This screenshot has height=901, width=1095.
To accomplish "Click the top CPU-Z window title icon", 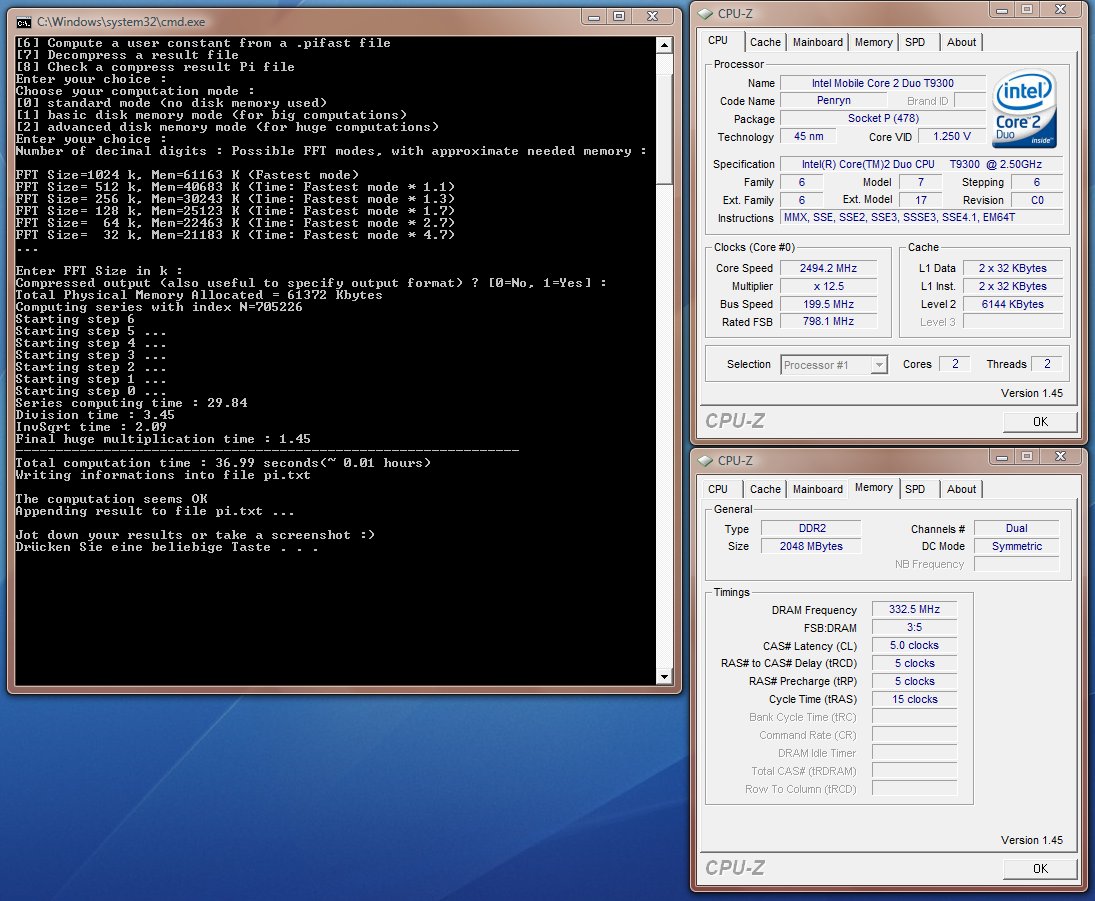I will pyautogui.click(x=705, y=13).
